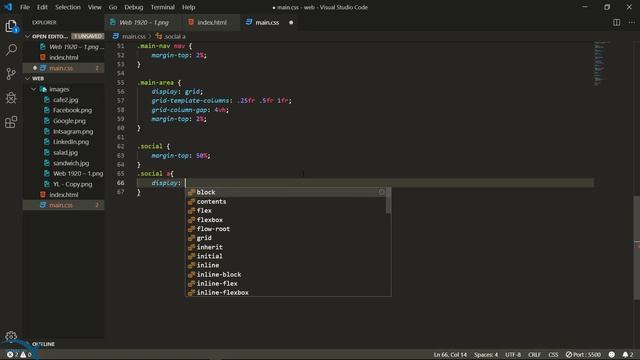Click the Port: 5500 Live Server indicator
The height and width of the screenshot is (360, 640).
583,354
